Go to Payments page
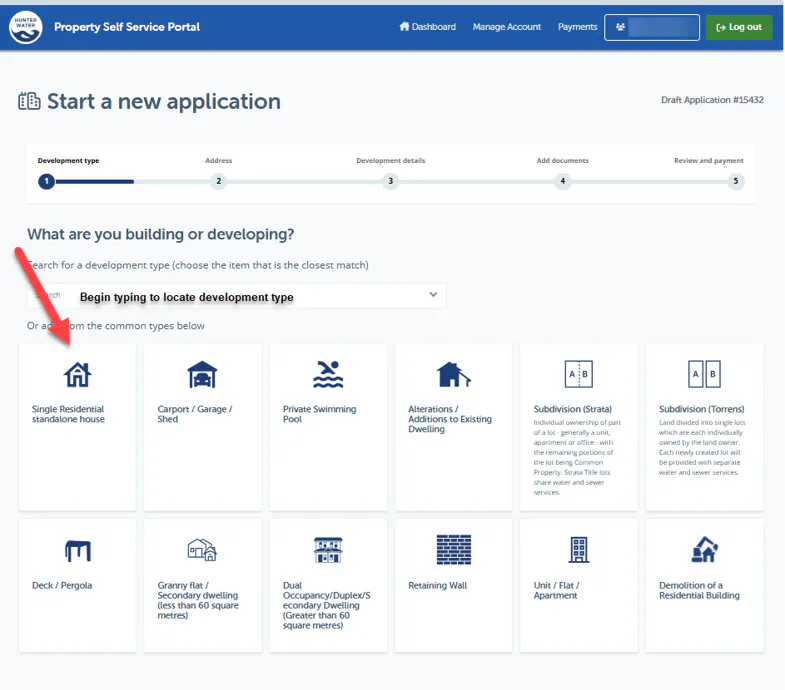The height and width of the screenshot is (690, 785). pyautogui.click(x=577, y=27)
